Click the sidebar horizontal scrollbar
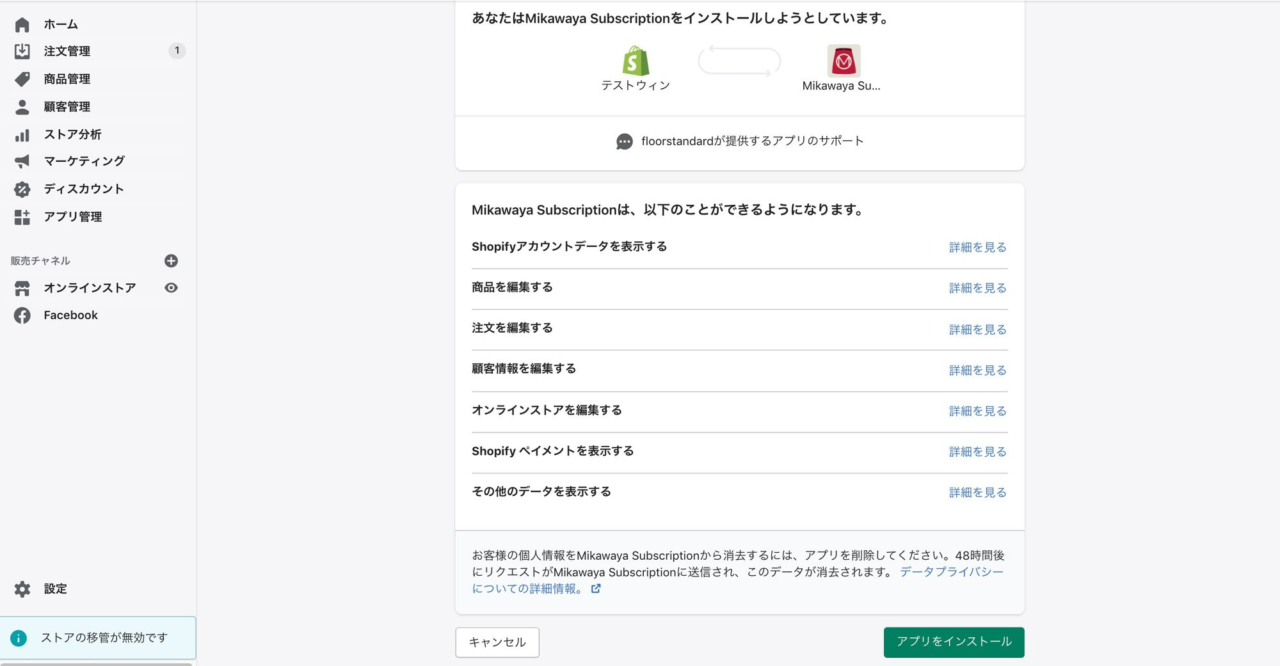1280x666 pixels. 96,664
